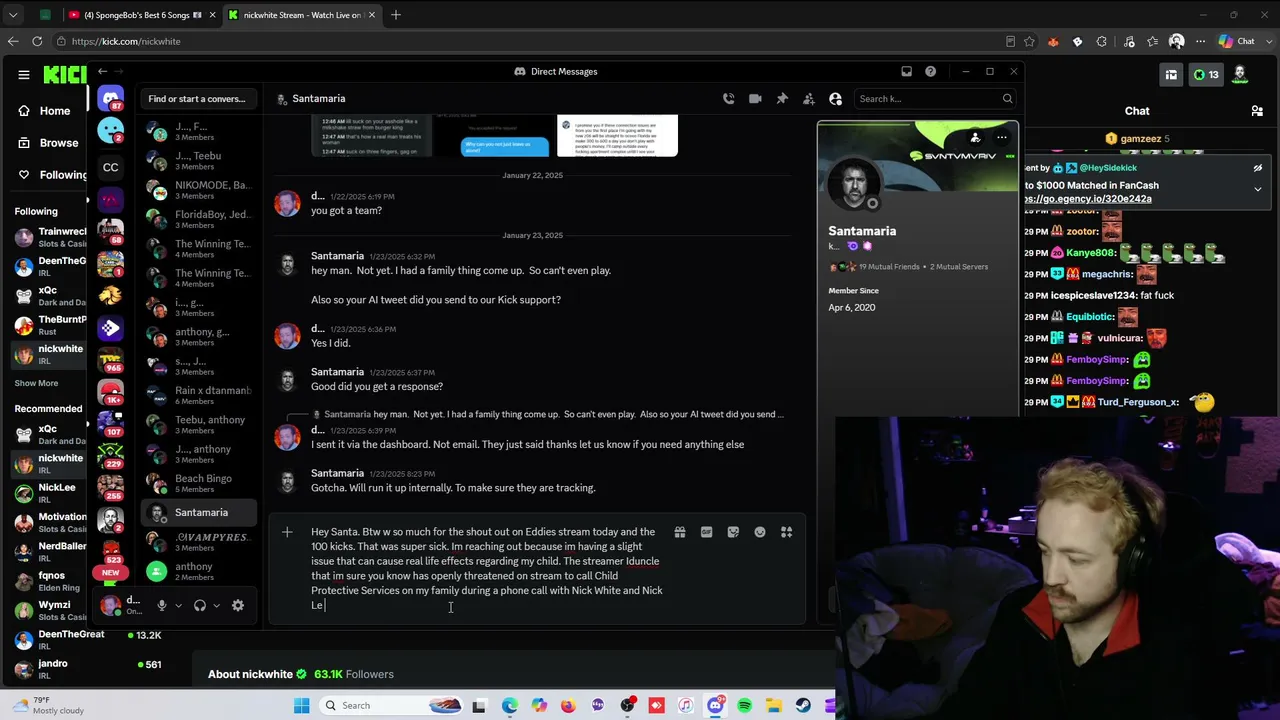This screenshot has width=1280, height=720.
Task: Expand microphone input options arrow
Action: pyautogui.click(x=178, y=605)
